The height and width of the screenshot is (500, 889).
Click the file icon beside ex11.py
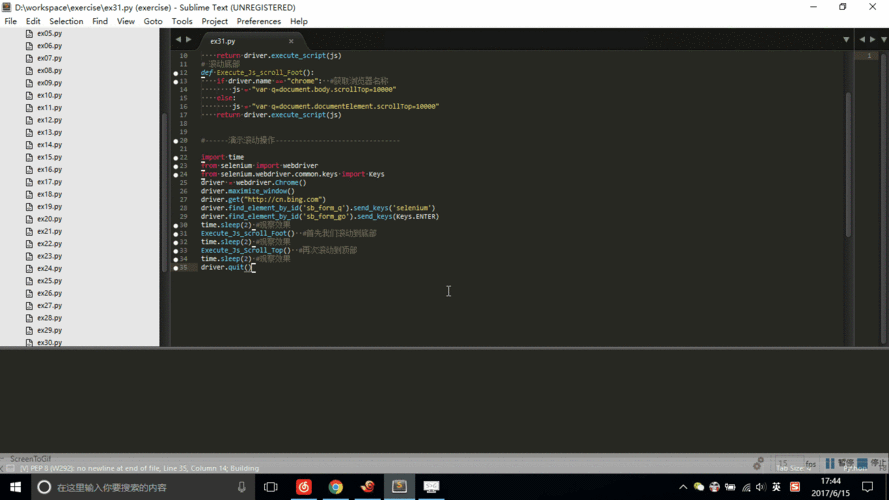[x=29, y=108]
